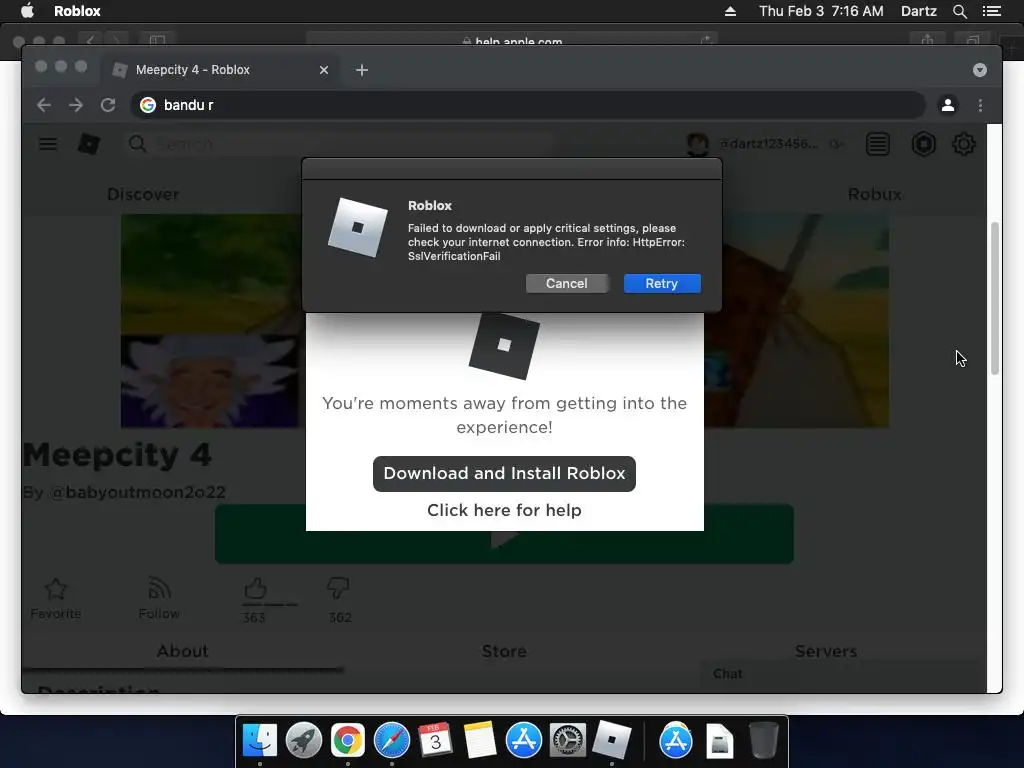Open the Apple menu
Viewport: 1024px width, 768px height.
pyautogui.click(x=27, y=11)
